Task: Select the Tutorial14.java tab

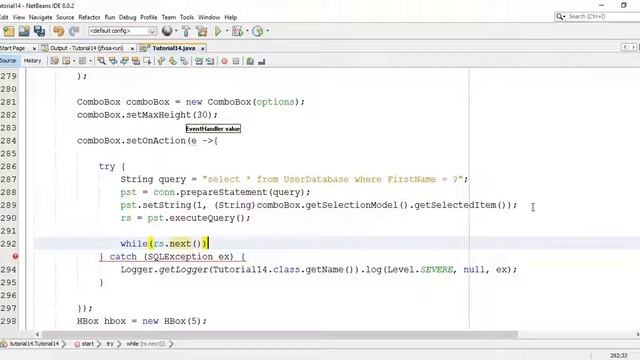Action: pyautogui.click(x=174, y=48)
